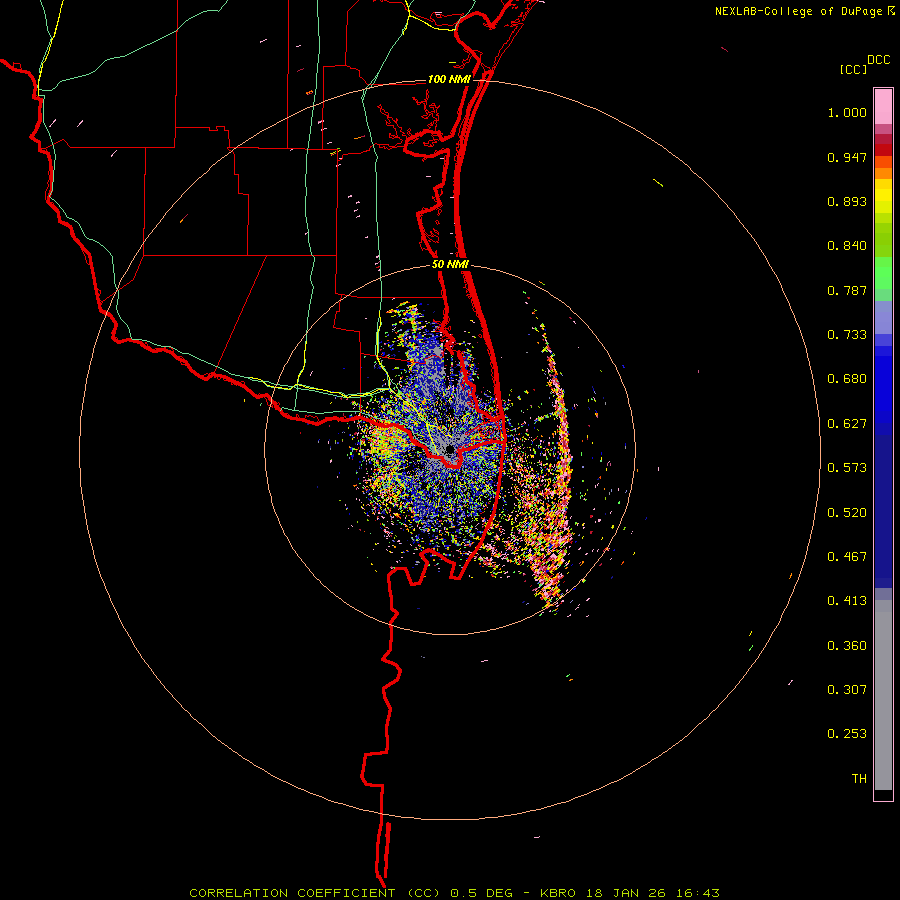Click the 0.573 scale value

tap(847, 468)
